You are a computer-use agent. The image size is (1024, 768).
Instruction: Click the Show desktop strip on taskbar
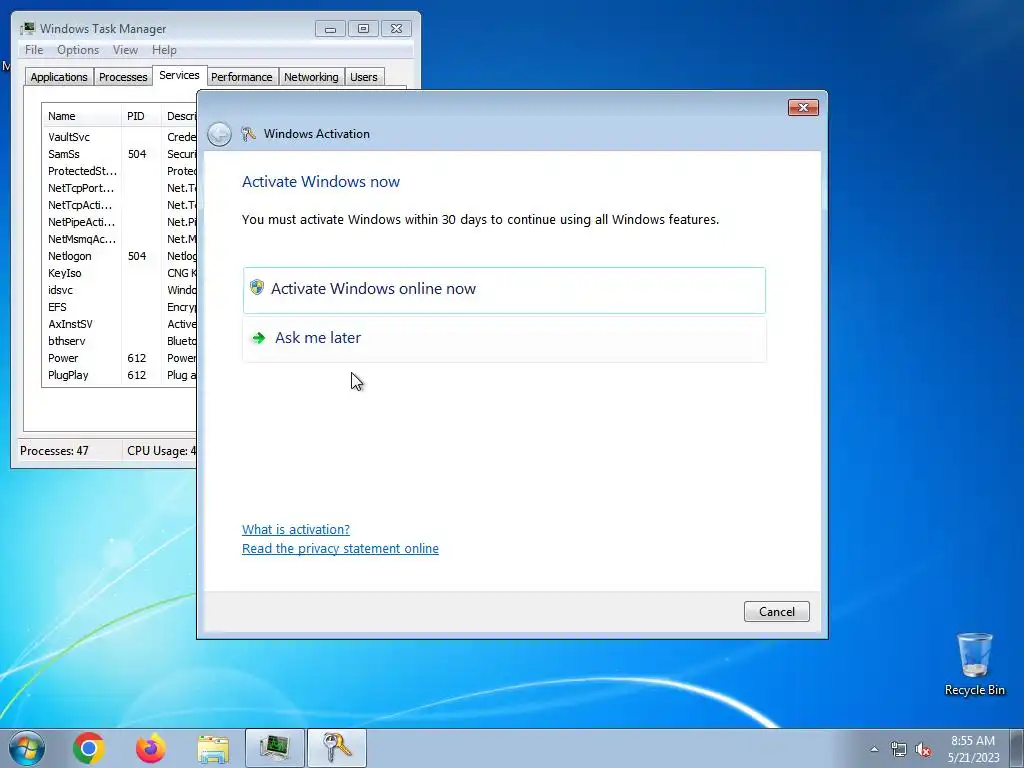(x=1017, y=748)
